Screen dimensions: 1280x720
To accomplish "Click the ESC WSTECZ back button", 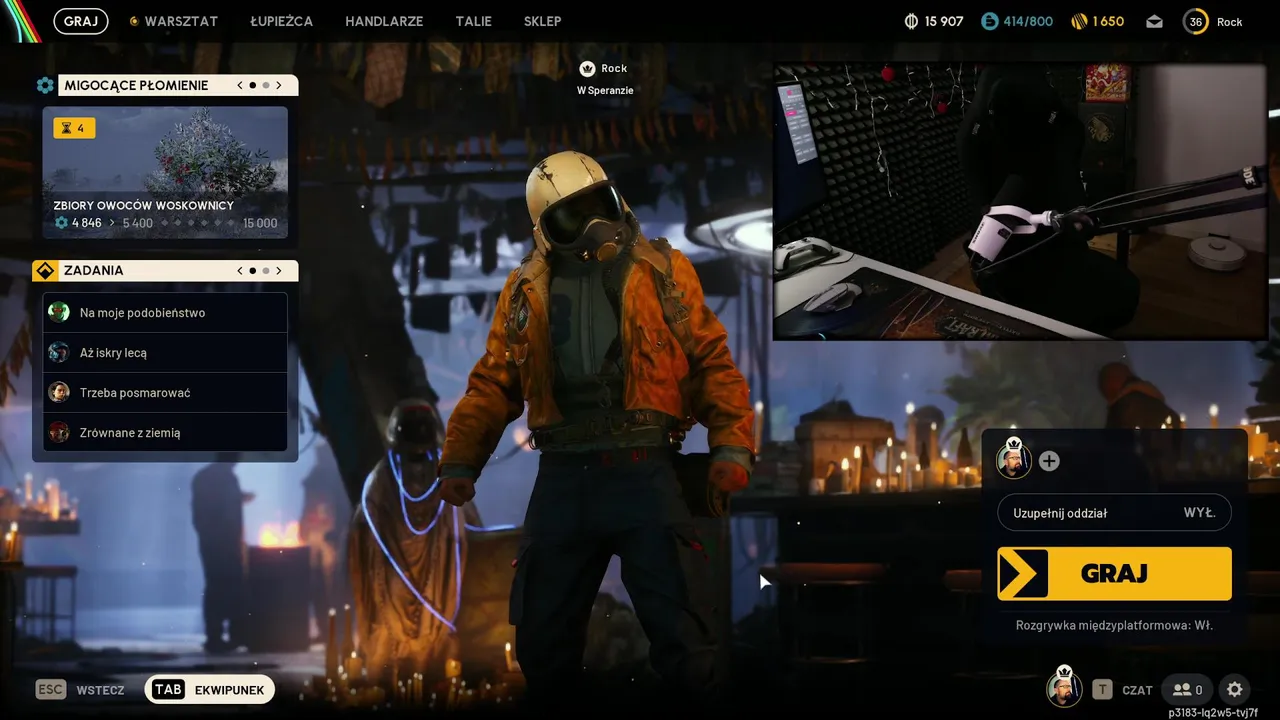I will pos(80,690).
